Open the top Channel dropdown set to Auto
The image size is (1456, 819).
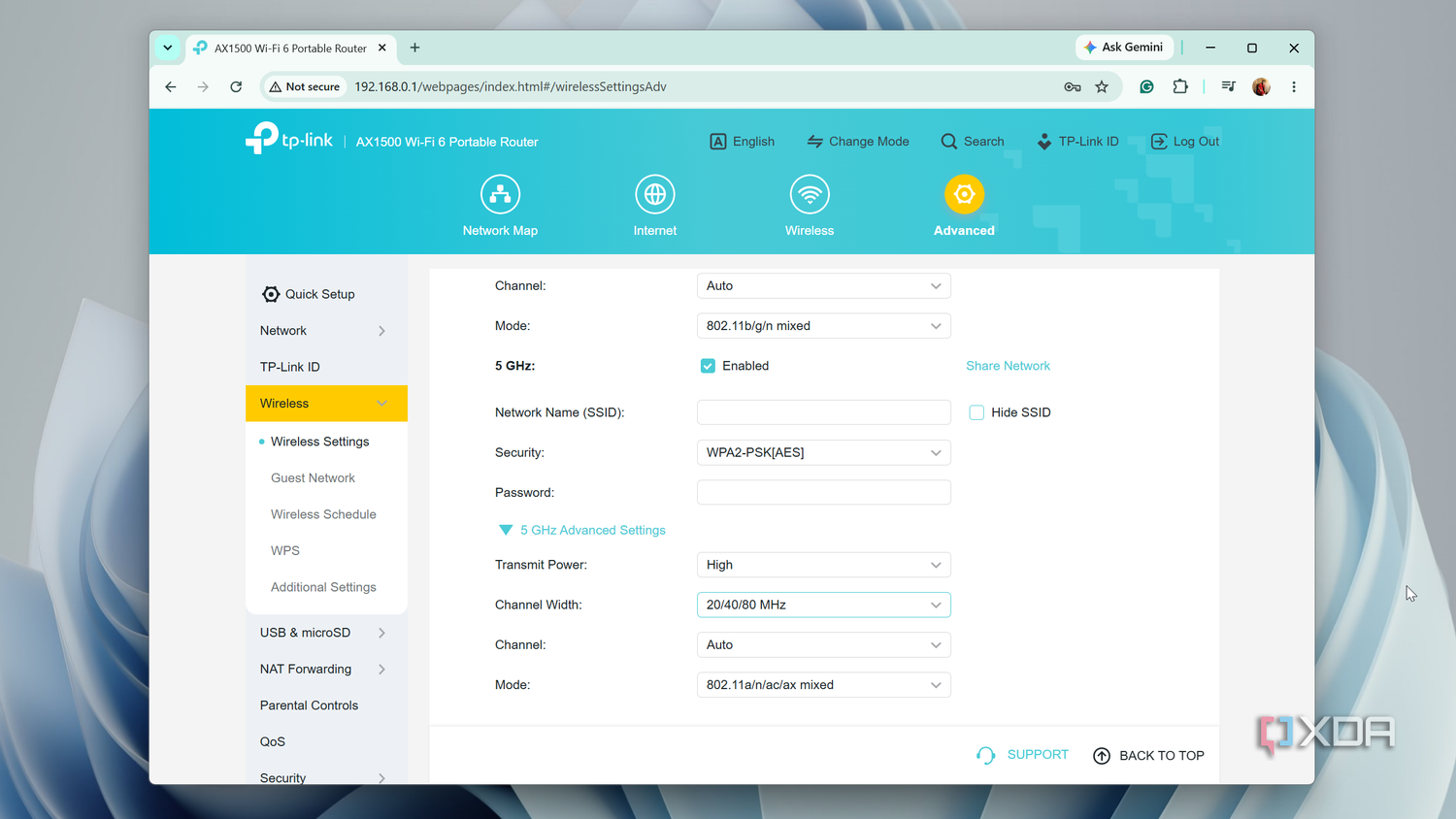824,286
